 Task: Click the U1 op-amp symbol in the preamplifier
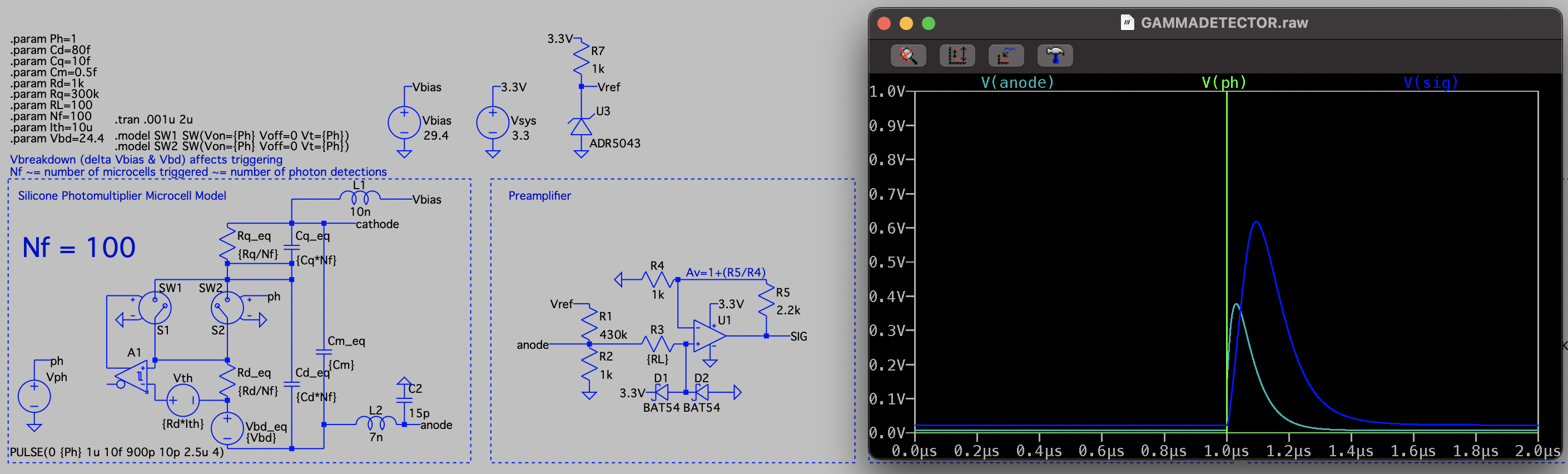coord(708,335)
